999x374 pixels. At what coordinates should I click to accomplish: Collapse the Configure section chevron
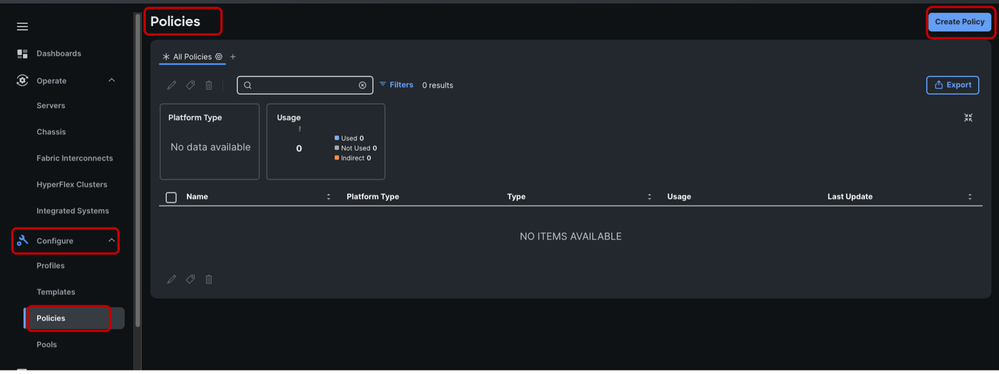coord(111,241)
